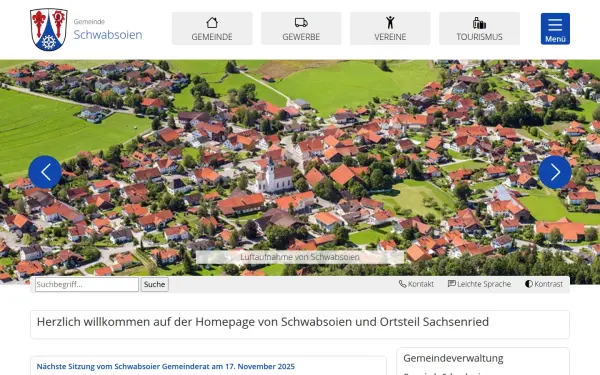Open the Kontakt link with phone icon
Viewport: 600px width, 375px height.
[x=416, y=284]
